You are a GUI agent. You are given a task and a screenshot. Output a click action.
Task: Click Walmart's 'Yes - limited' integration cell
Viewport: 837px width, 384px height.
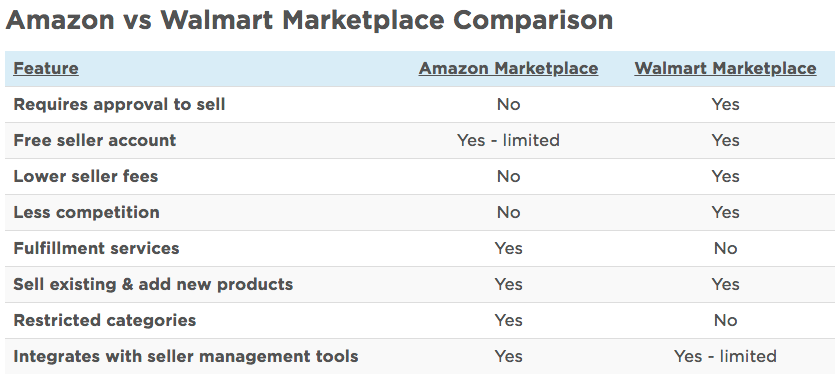[x=725, y=356]
